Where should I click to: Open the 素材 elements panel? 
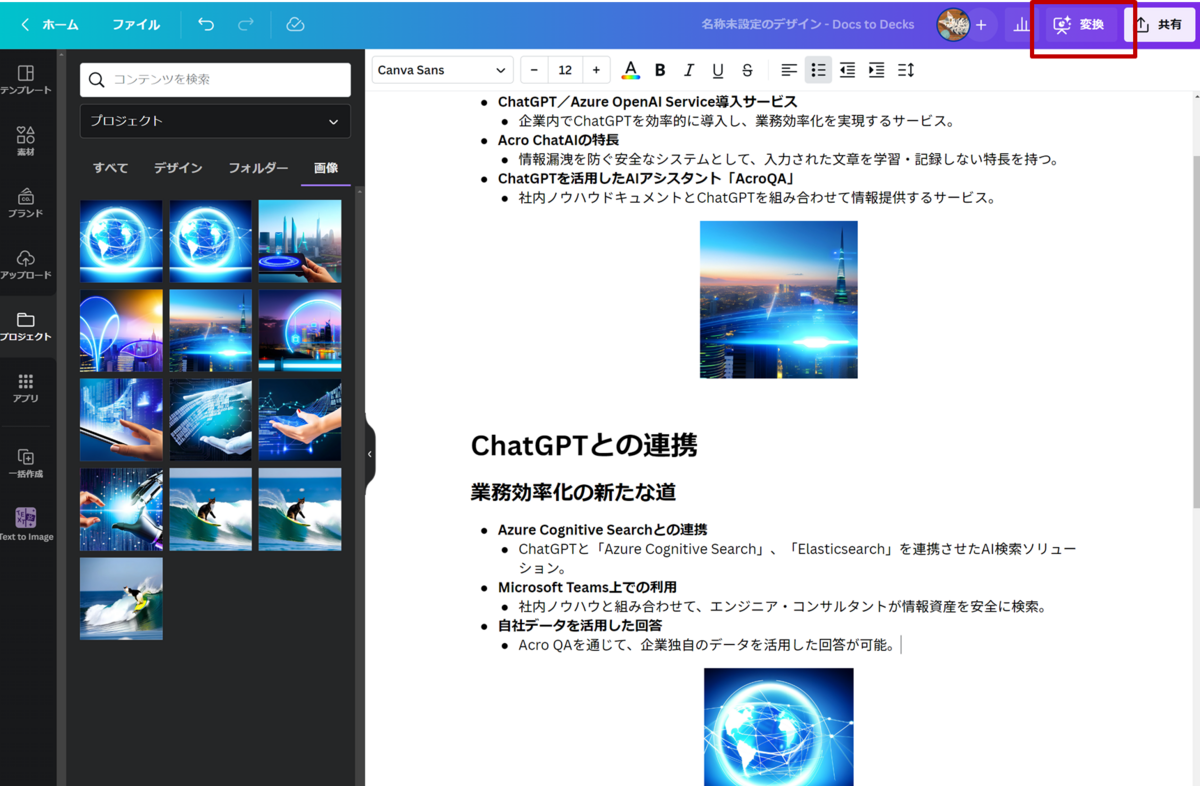click(x=26, y=141)
